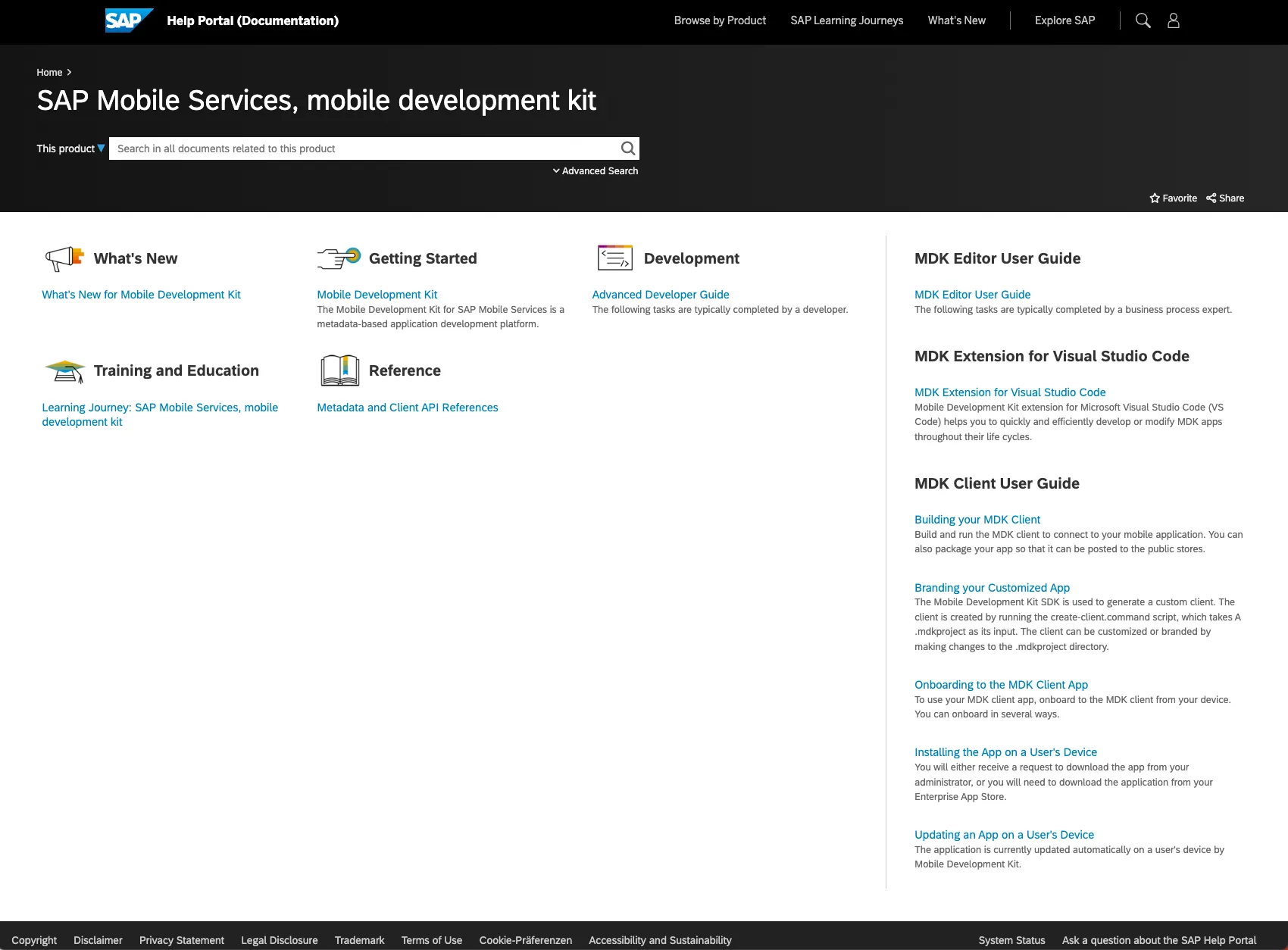Image resolution: width=1288 pixels, height=950 pixels.
Task: Click the Development code window icon
Action: point(614,258)
